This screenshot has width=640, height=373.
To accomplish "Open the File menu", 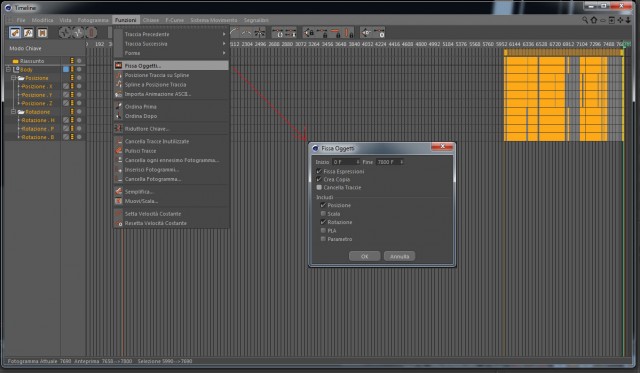I will point(20,20).
